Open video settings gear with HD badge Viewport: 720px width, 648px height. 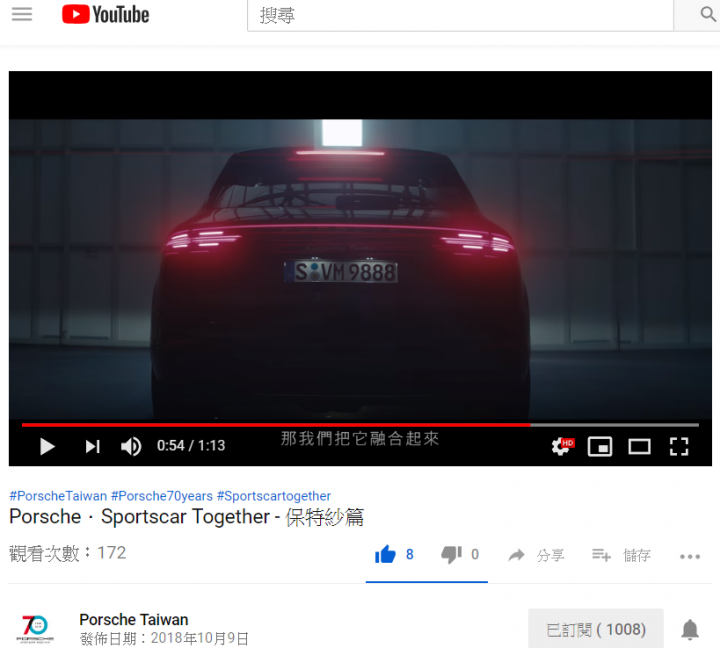[562, 446]
